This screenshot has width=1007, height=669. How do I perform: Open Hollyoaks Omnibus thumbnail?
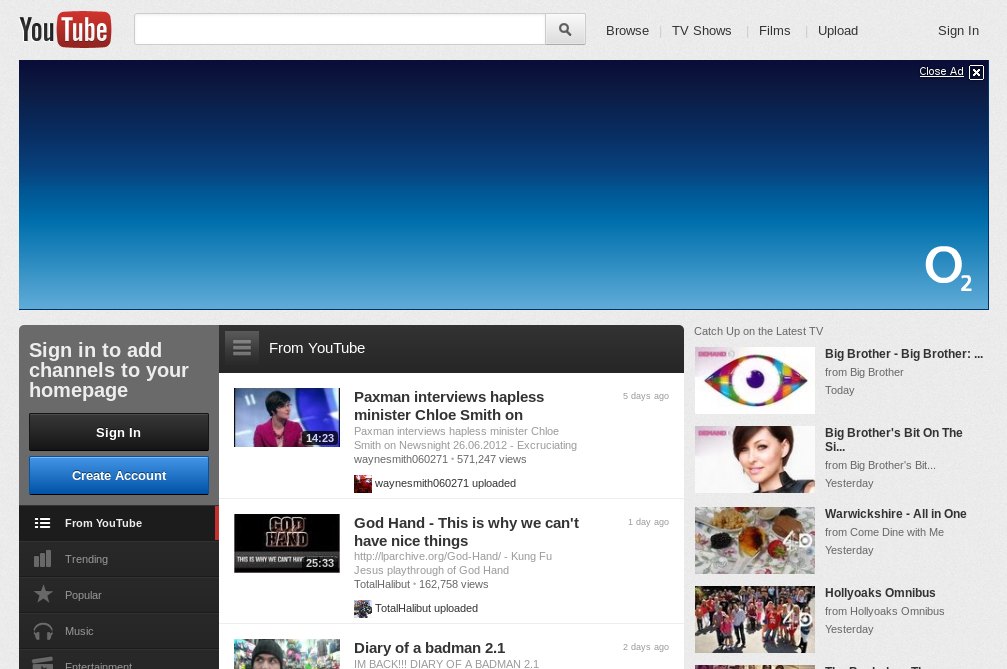755,619
